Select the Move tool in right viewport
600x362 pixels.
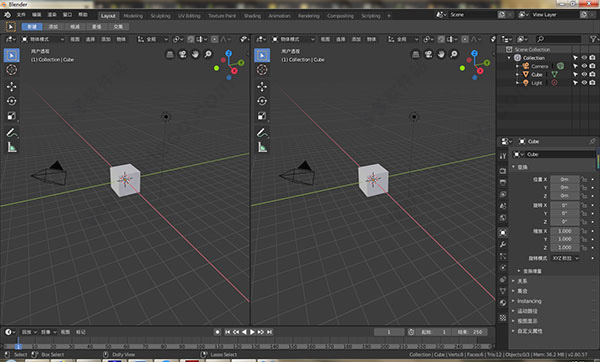pyautogui.click(x=262, y=86)
